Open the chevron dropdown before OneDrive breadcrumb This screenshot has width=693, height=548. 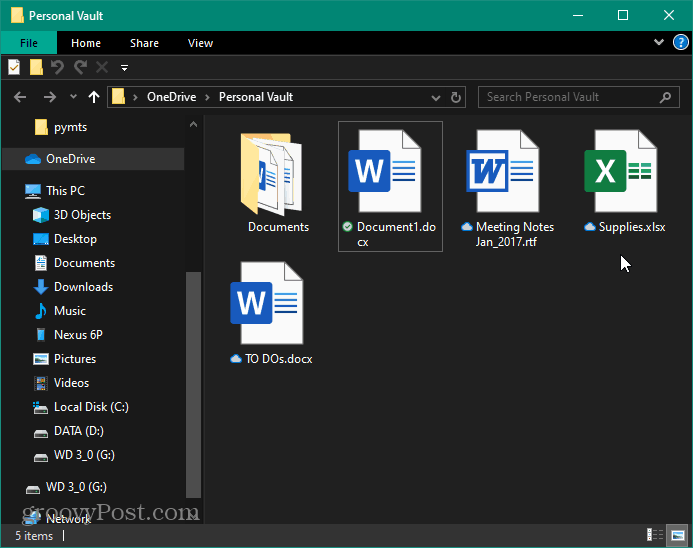[135, 97]
